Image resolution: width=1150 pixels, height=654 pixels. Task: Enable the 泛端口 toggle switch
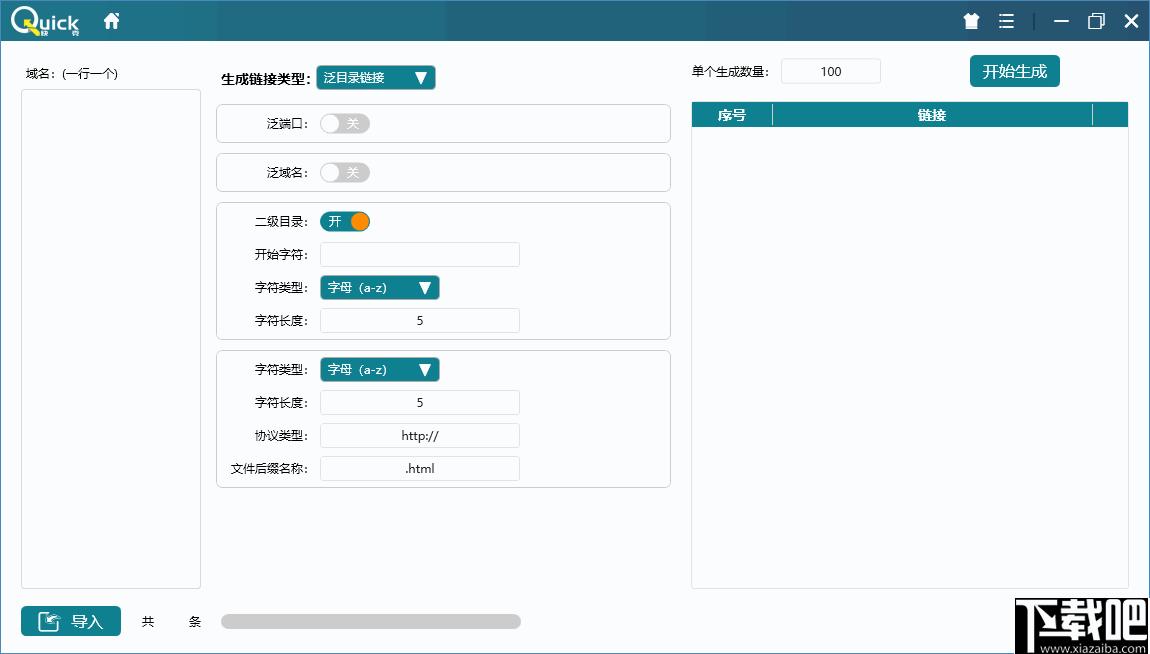344,123
